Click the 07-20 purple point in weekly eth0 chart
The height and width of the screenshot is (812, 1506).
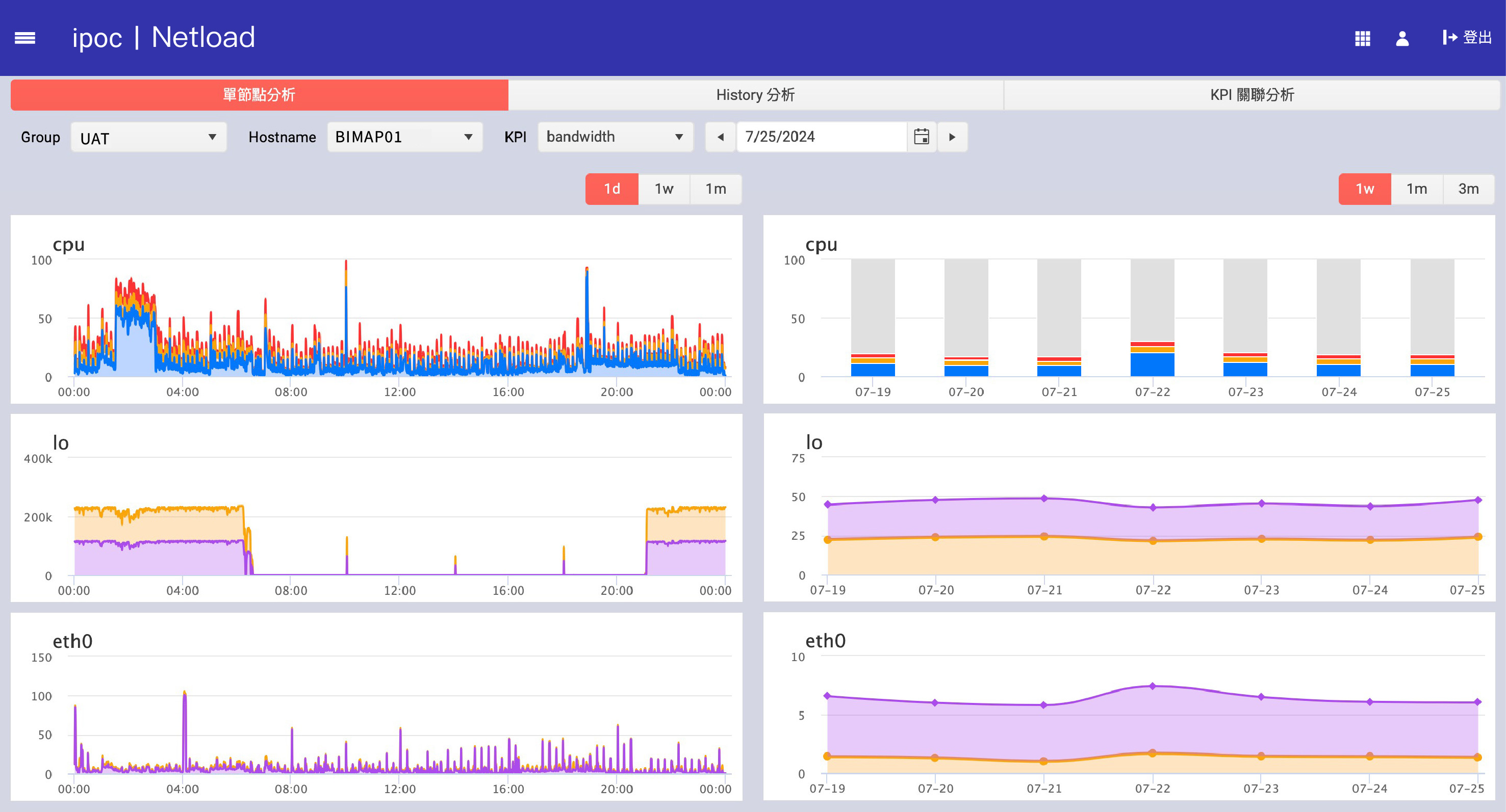pos(935,703)
